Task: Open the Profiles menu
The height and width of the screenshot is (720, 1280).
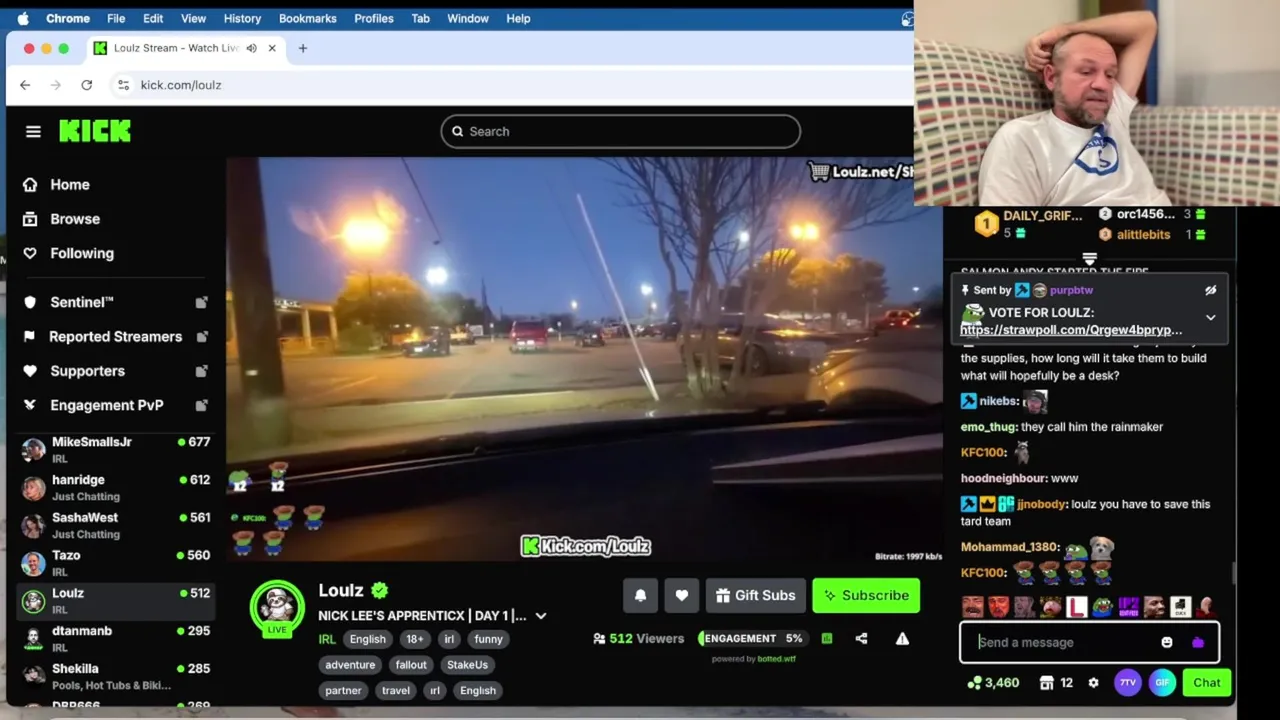Action: 374,18
